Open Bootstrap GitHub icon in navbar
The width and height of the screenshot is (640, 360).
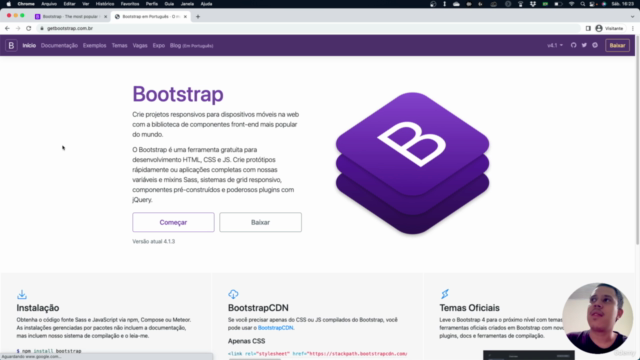[573, 45]
